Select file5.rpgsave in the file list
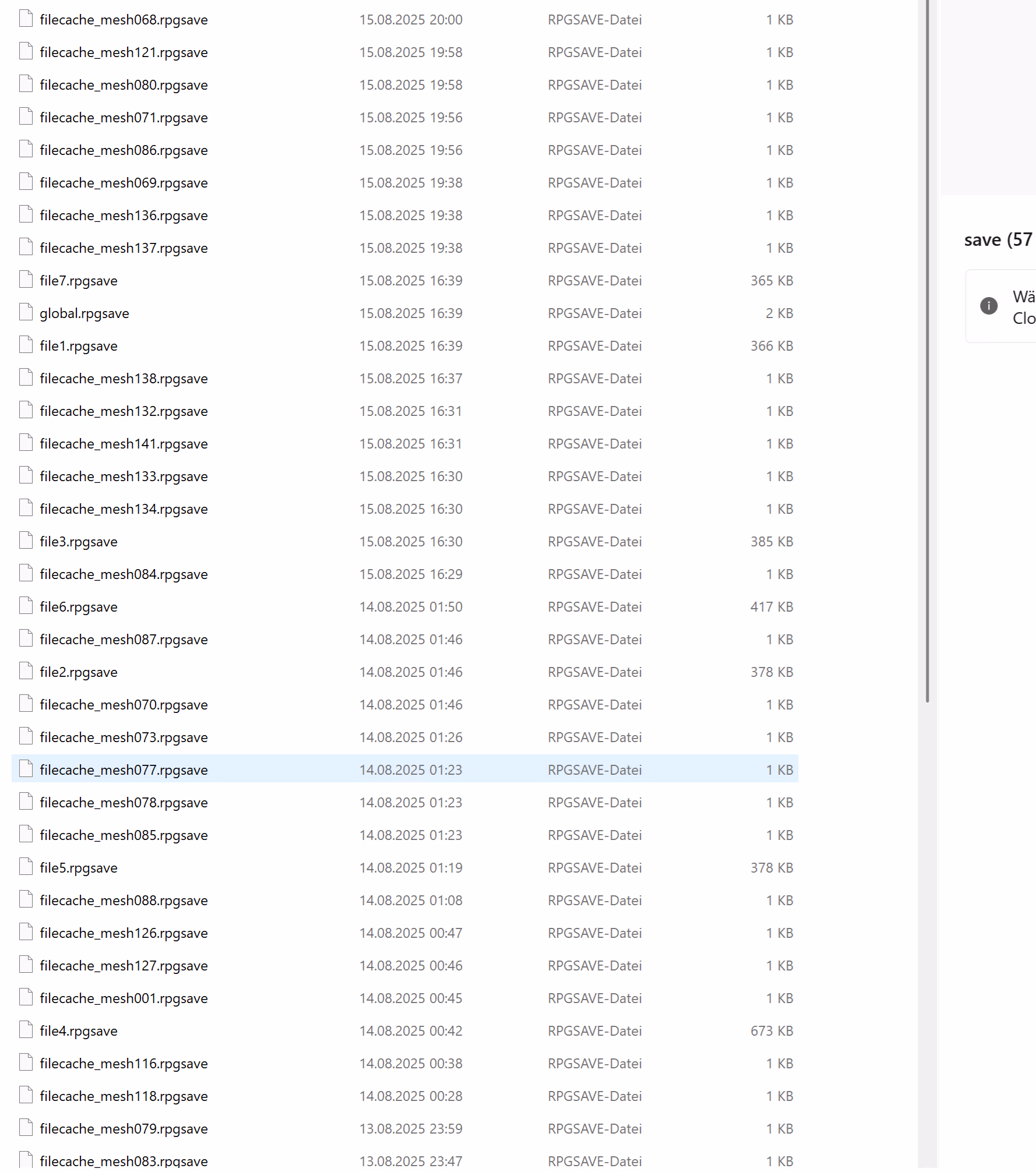1036x1172 pixels. pyautogui.click(x=79, y=868)
